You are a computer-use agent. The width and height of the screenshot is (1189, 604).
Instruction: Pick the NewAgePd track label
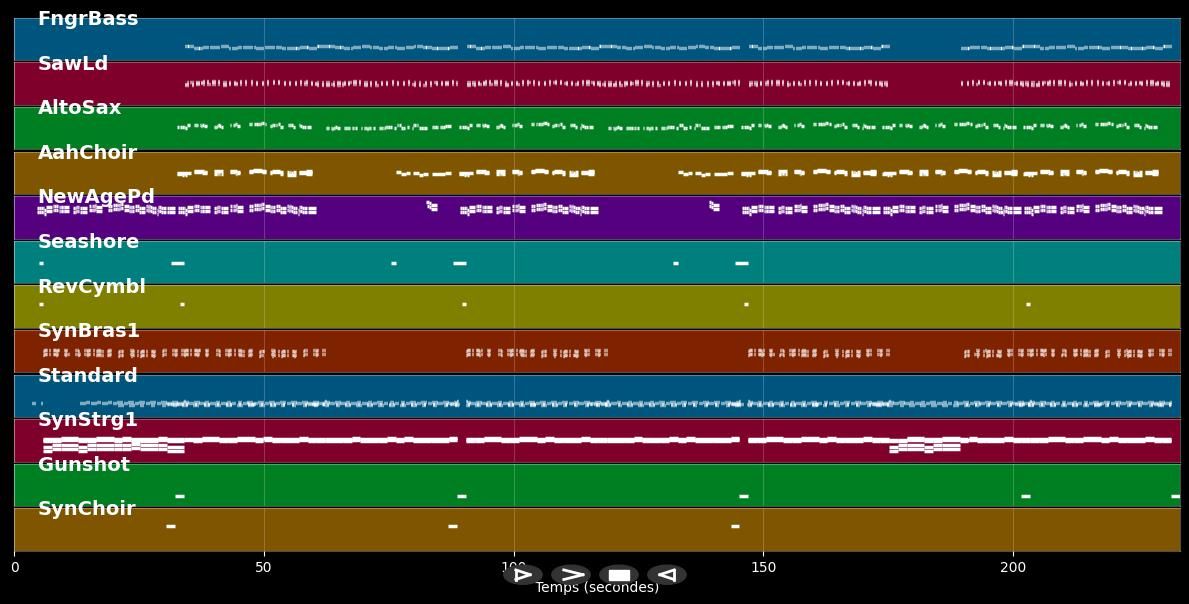[x=96, y=197]
